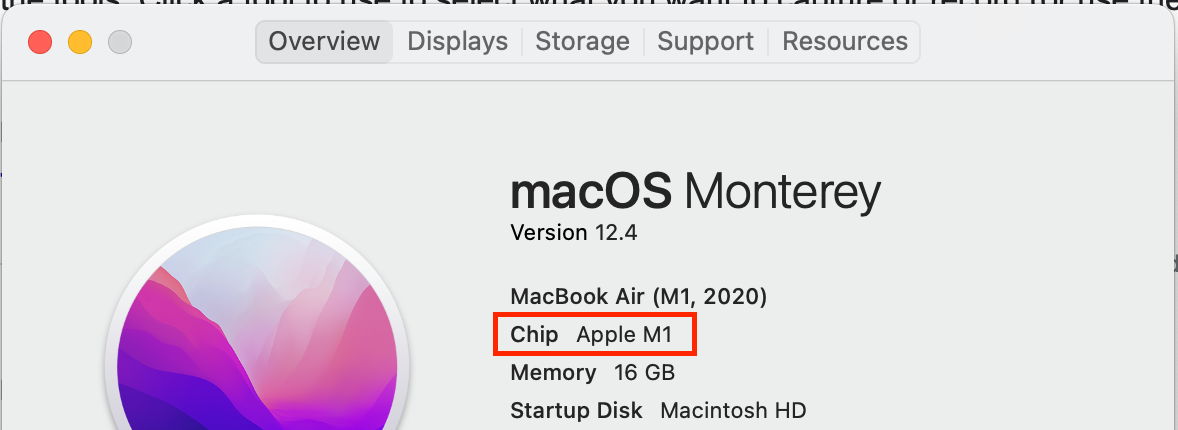Switch to the Displays tab
This screenshot has width=1178, height=430.
458,41
